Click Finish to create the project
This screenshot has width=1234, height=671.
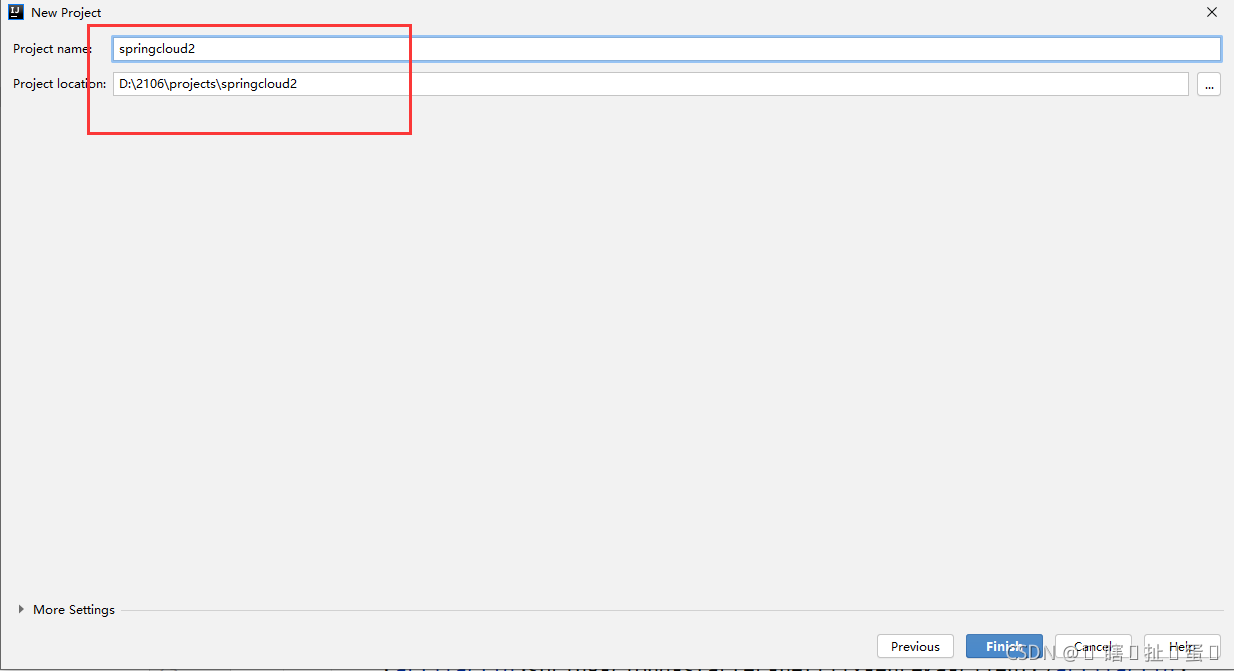1004,646
